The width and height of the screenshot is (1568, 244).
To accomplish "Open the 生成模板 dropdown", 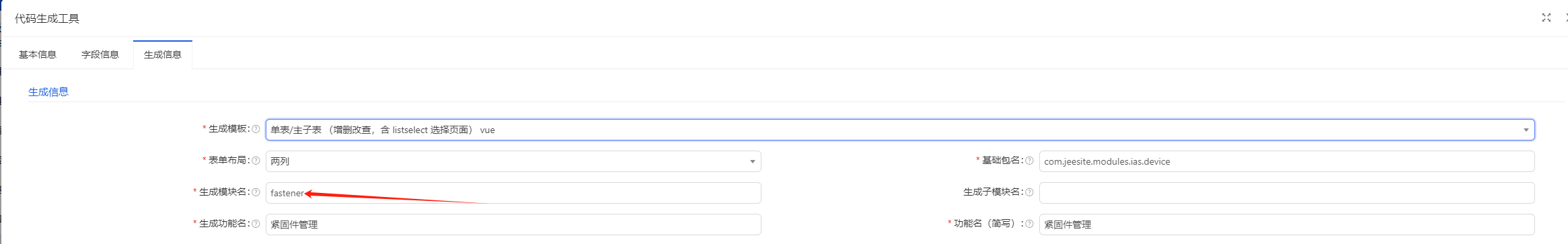I will 900,130.
